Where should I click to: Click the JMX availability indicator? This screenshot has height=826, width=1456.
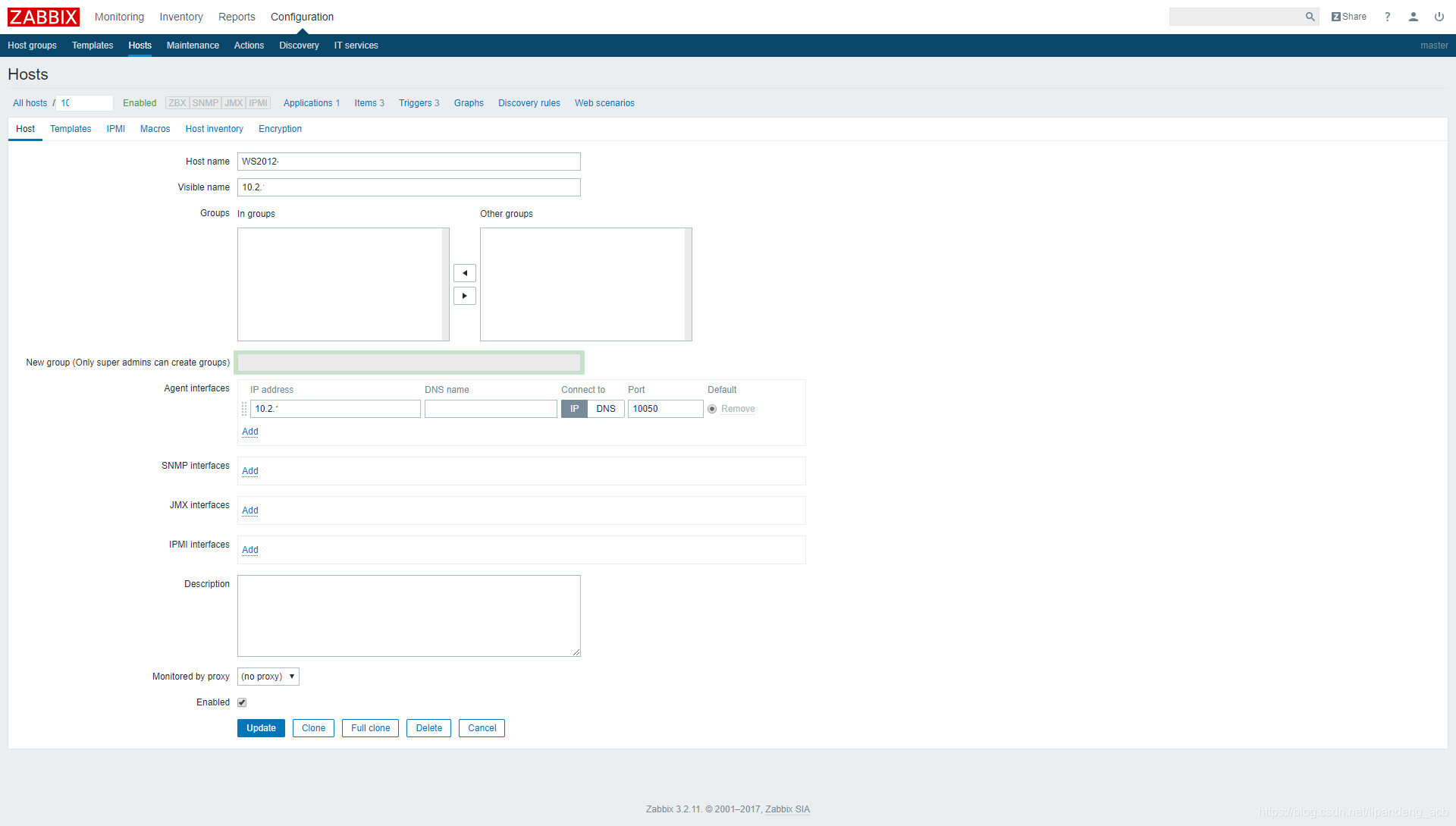[234, 103]
